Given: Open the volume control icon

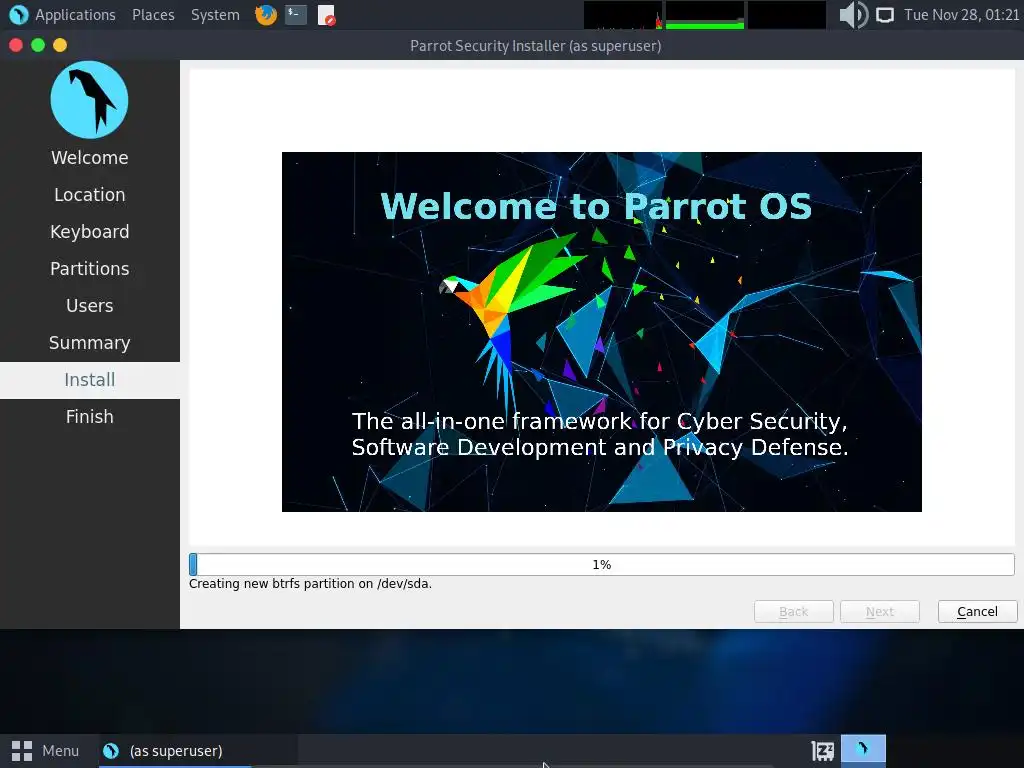Looking at the screenshot, I should [x=853, y=14].
